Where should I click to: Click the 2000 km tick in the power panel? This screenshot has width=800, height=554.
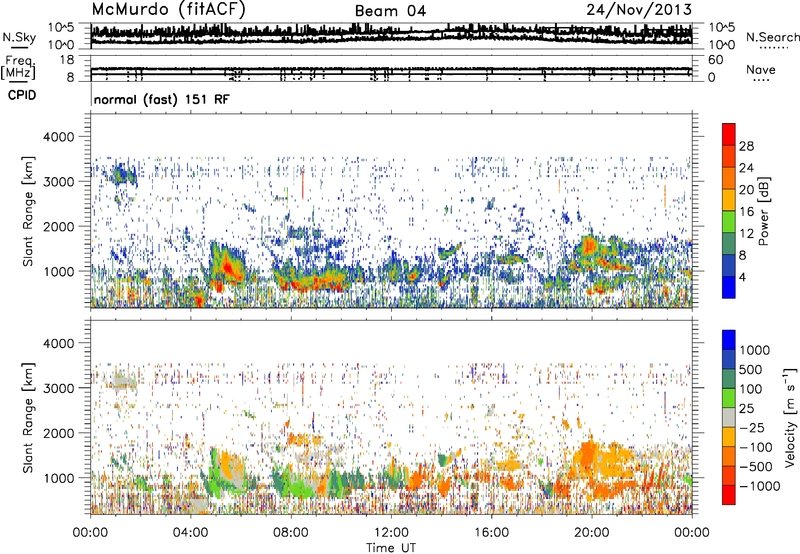click(x=58, y=226)
